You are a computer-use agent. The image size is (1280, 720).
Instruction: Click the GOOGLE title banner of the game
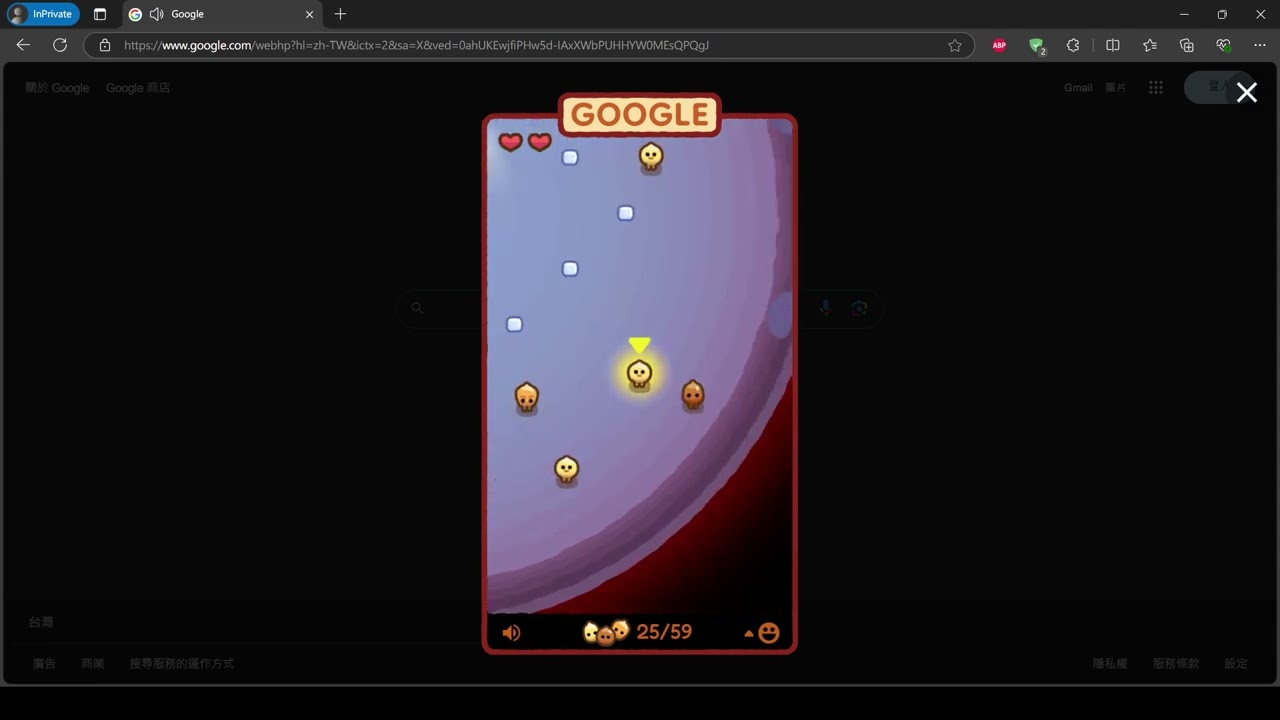coord(640,114)
